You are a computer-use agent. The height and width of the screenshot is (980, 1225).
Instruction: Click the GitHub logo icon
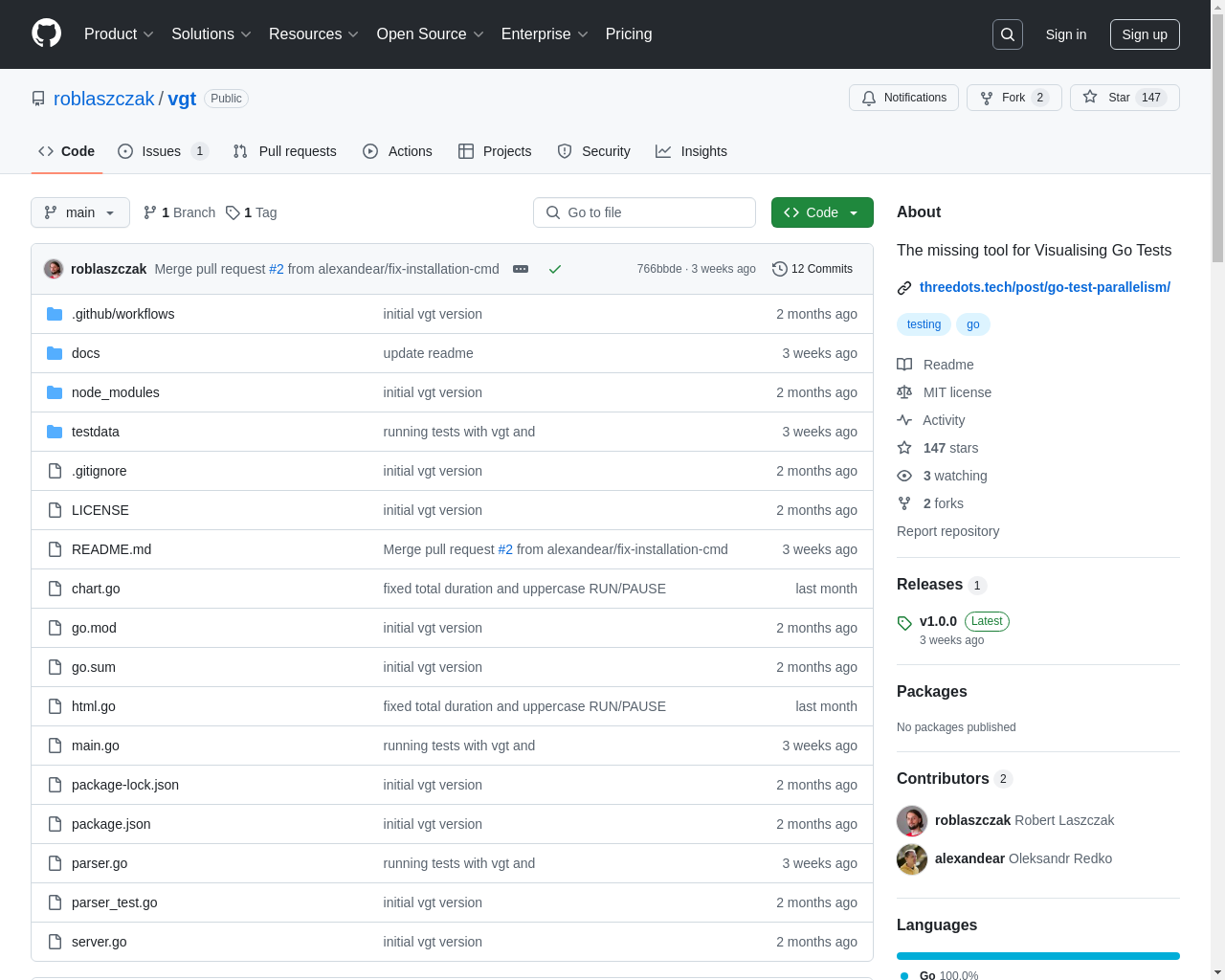pyautogui.click(x=47, y=33)
